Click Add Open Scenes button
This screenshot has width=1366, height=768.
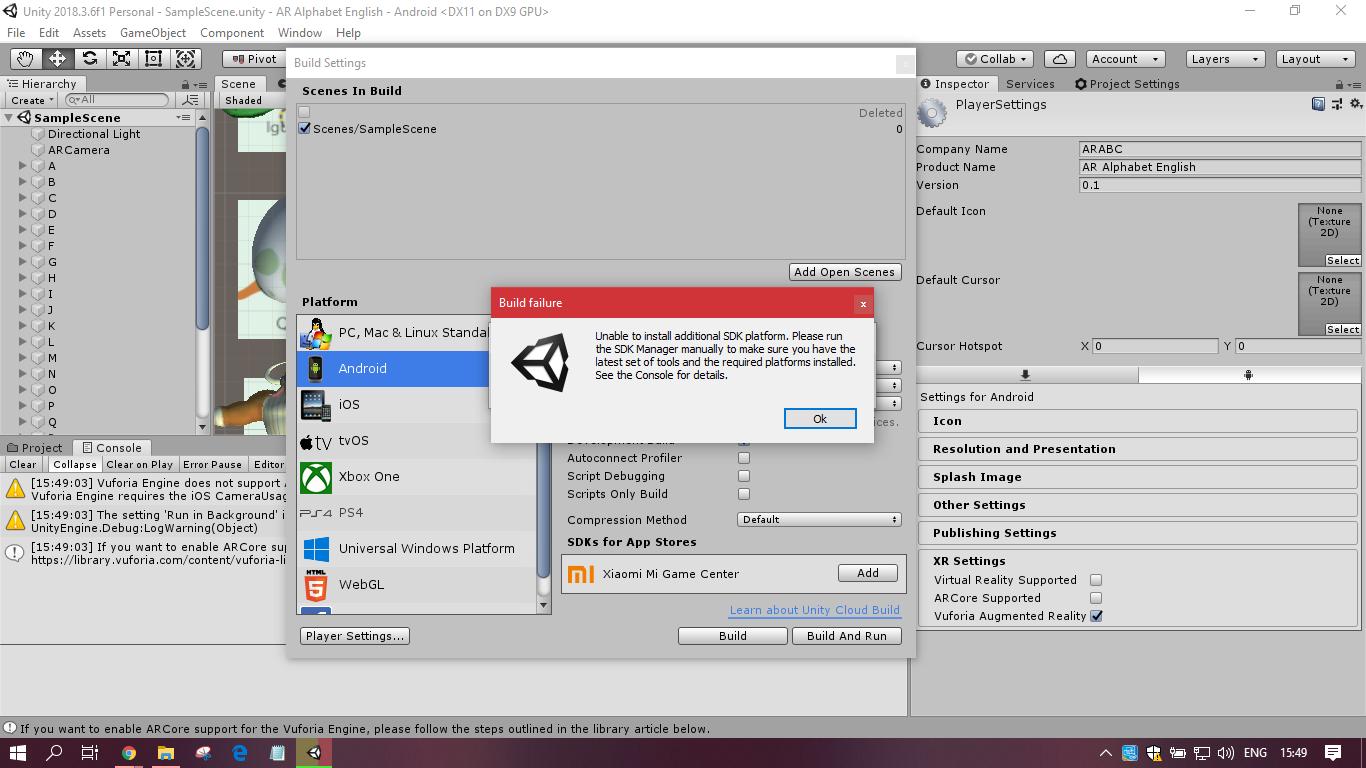845,272
